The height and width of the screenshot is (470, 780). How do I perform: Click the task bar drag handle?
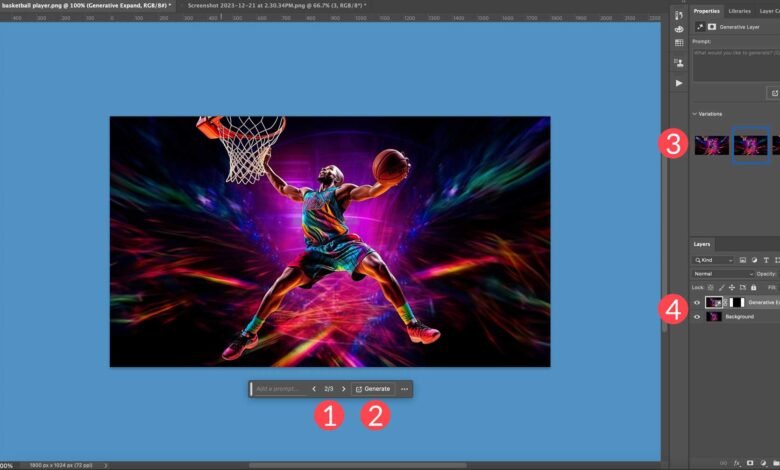coord(251,389)
